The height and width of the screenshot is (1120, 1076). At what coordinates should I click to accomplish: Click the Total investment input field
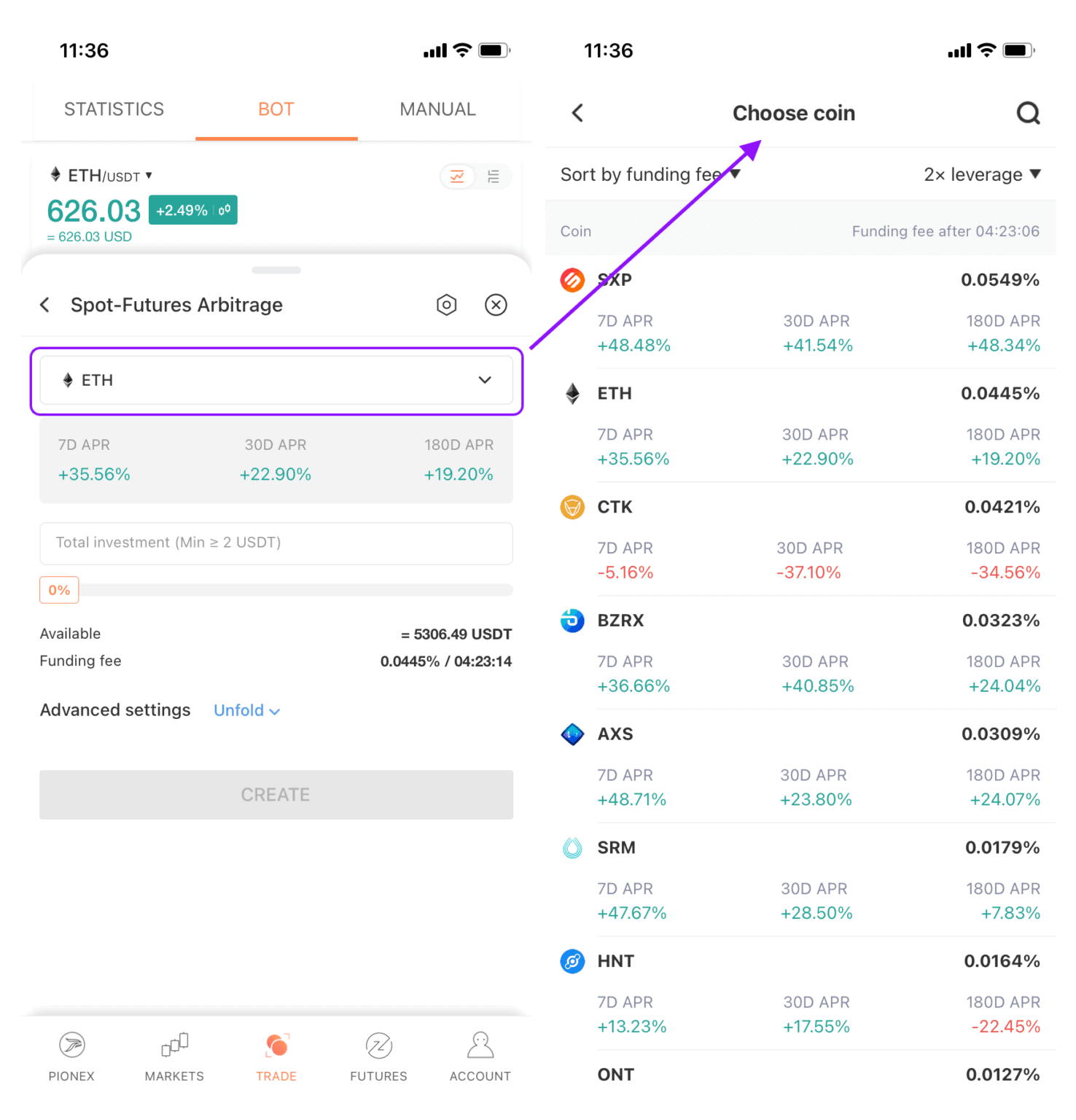tap(276, 543)
